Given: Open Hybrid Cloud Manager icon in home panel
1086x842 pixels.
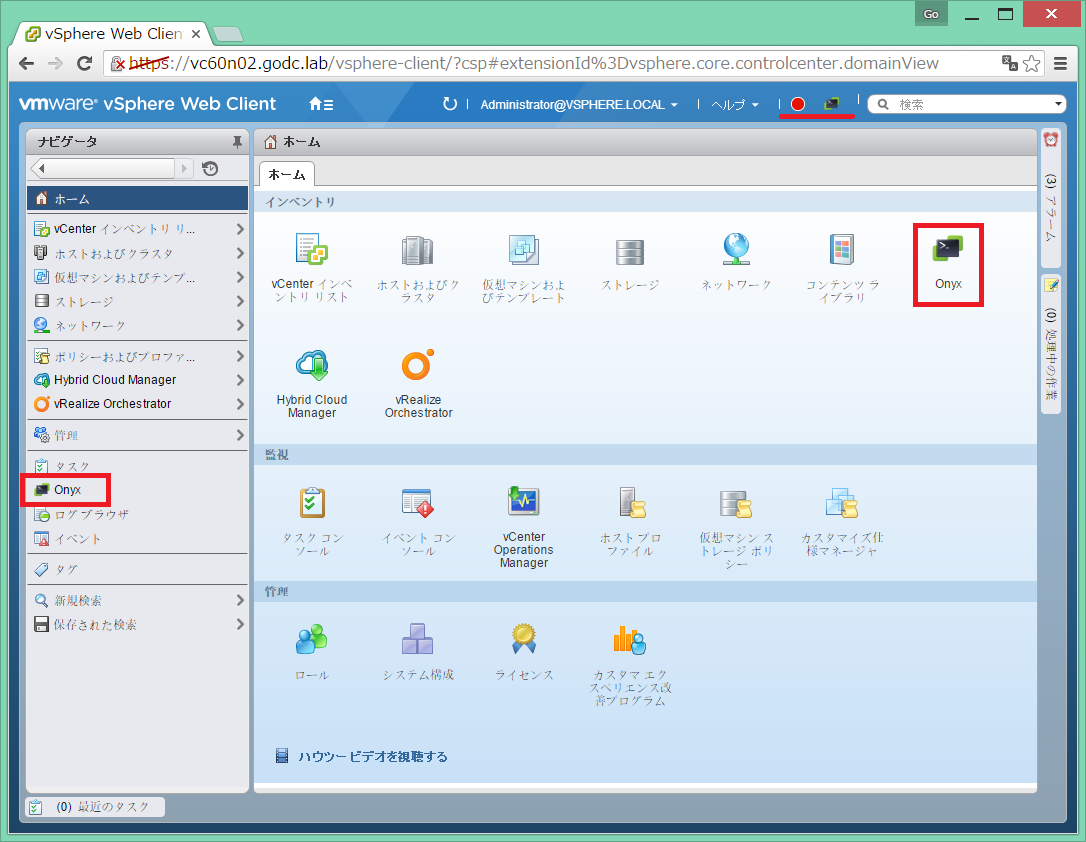Looking at the screenshot, I should 312,366.
